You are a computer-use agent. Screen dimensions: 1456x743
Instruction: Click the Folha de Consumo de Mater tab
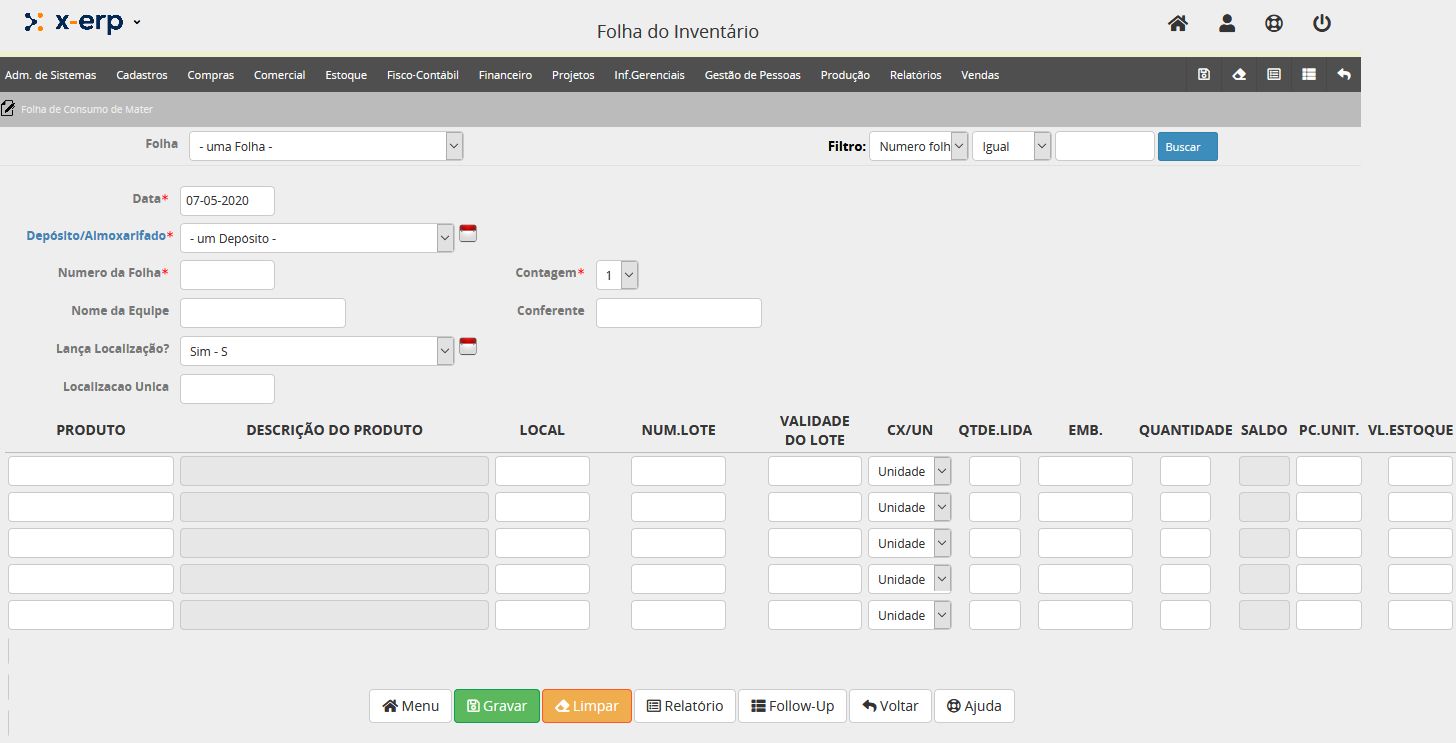pos(87,109)
